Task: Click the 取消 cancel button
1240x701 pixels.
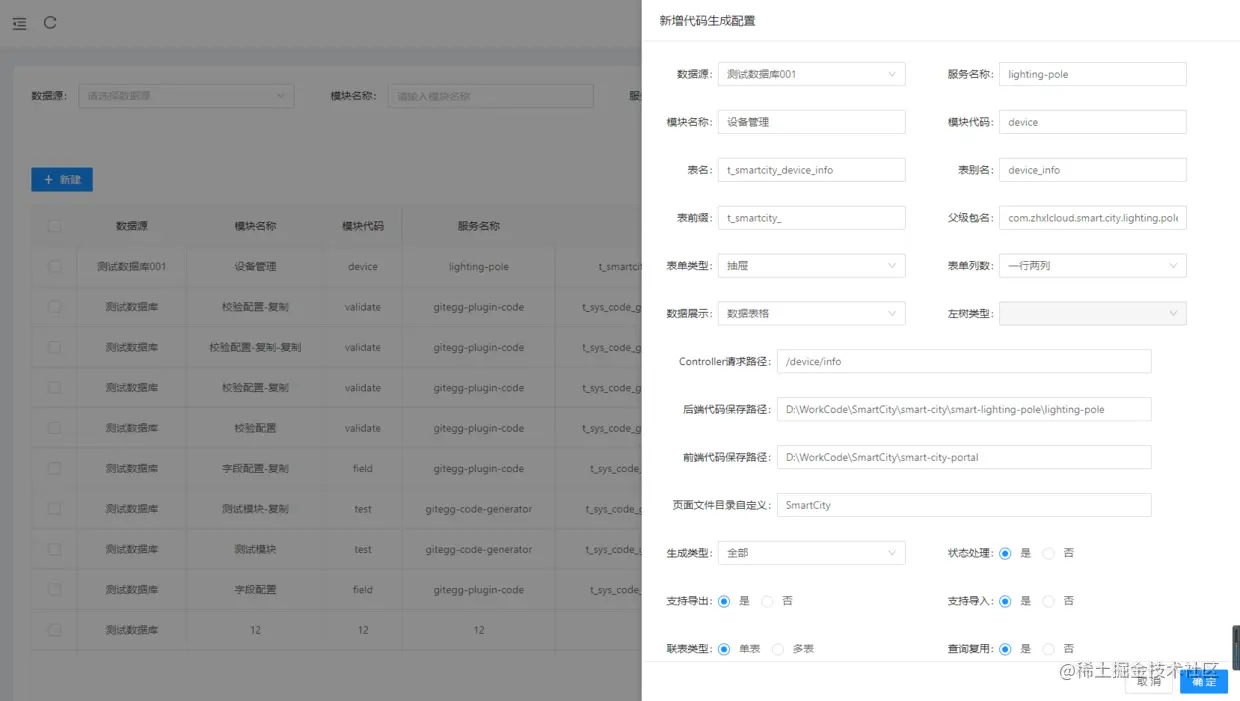Action: coord(1148,681)
